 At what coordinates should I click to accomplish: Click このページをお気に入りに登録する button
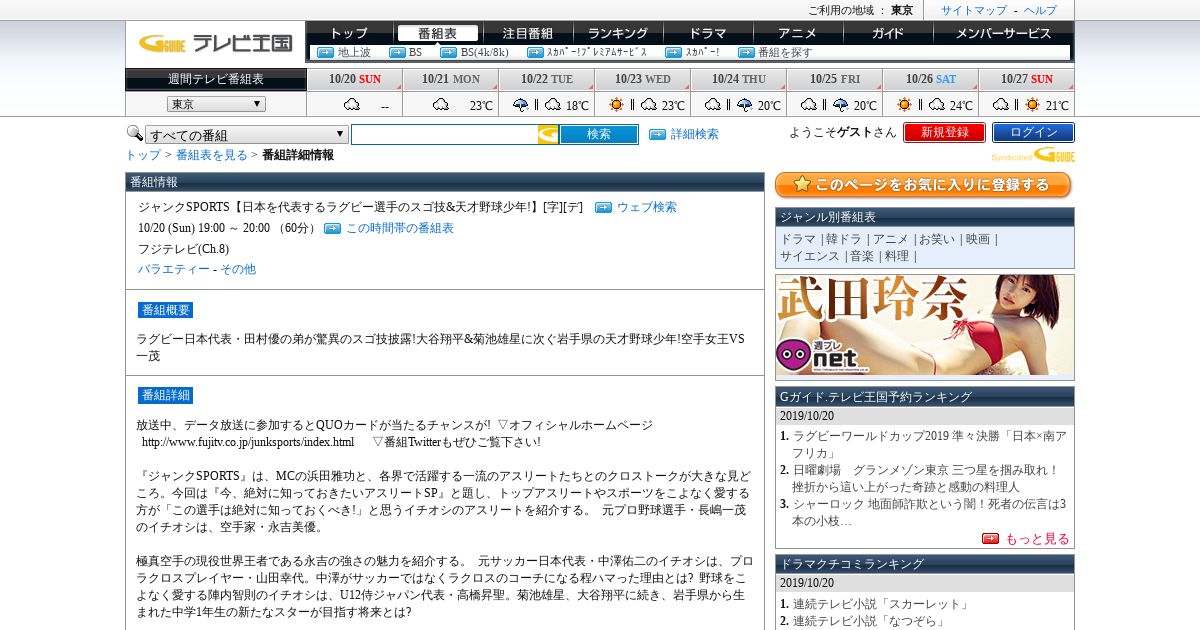click(x=923, y=185)
